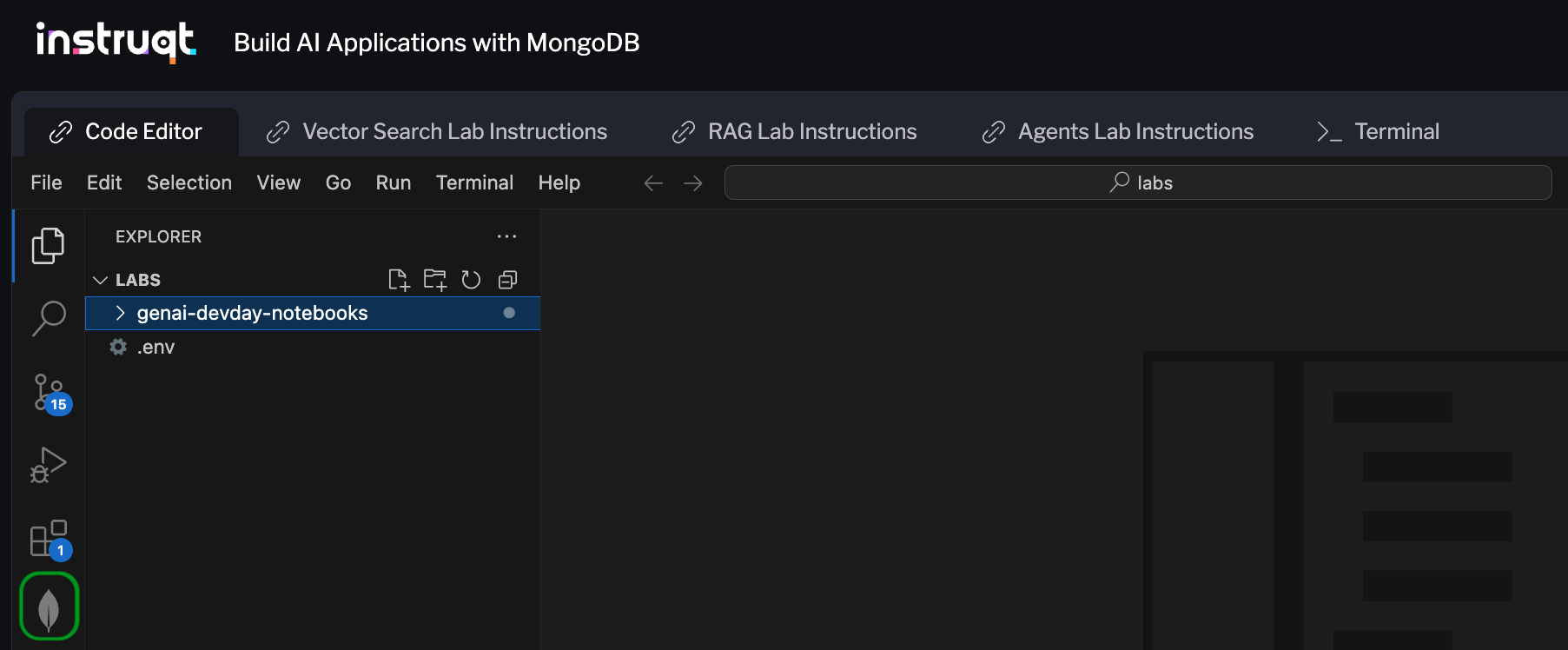
Task: Switch to the Code Editor tab
Action: [x=131, y=132]
